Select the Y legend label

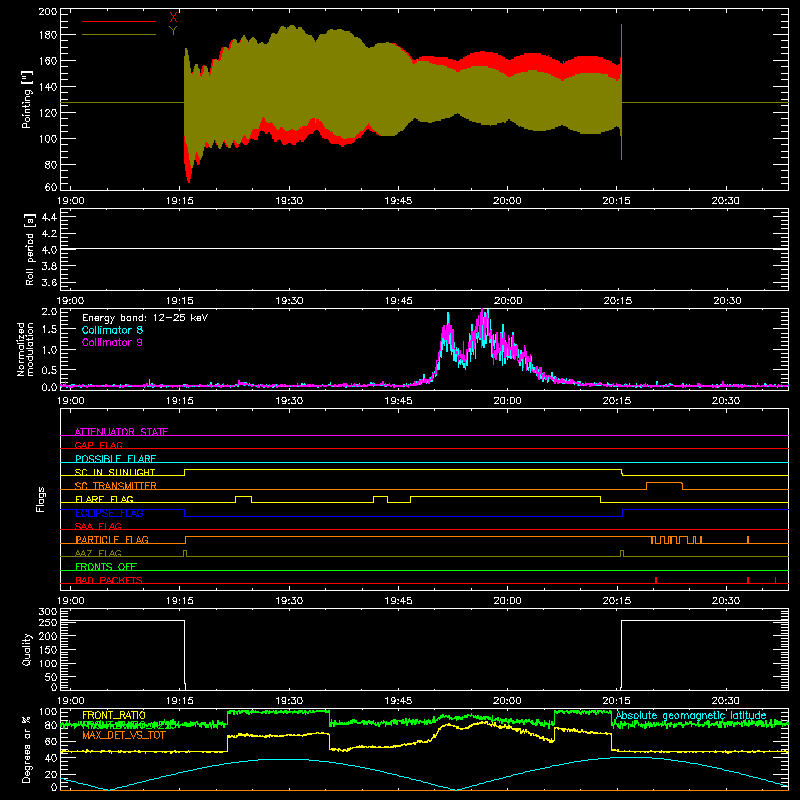(x=173, y=31)
